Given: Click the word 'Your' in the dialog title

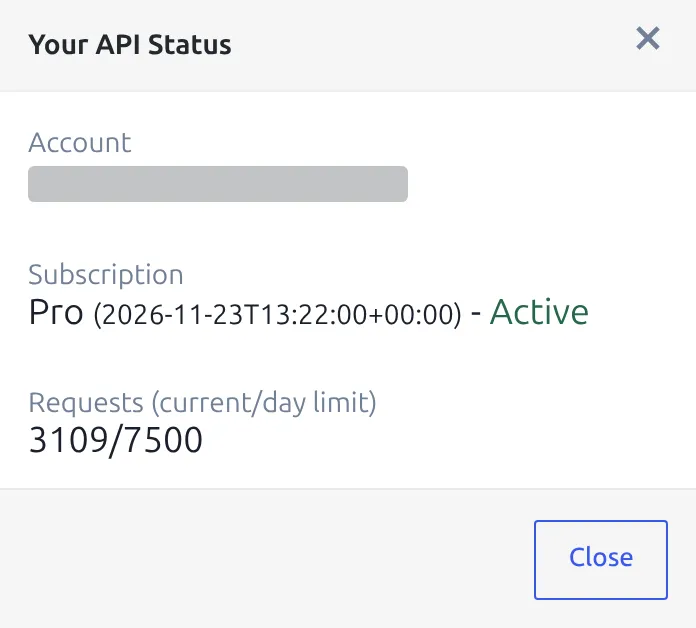Looking at the screenshot, I should (x=58, y=45).
